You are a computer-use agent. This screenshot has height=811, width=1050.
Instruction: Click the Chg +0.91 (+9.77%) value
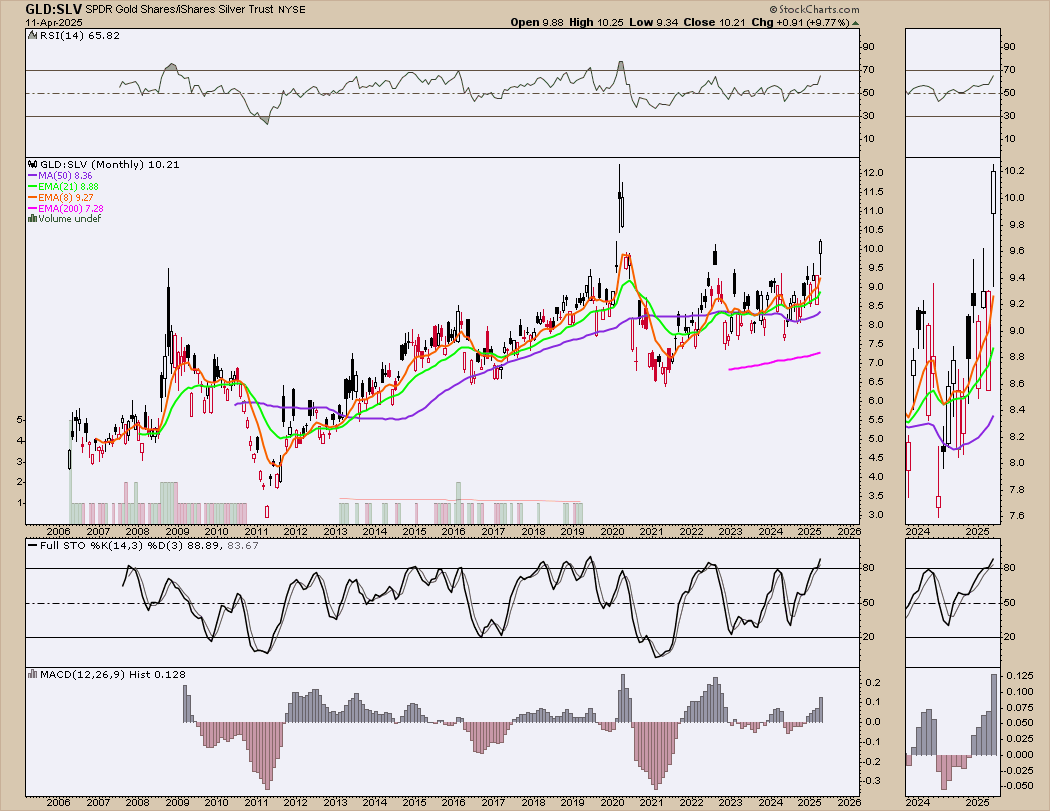(800, 22)
